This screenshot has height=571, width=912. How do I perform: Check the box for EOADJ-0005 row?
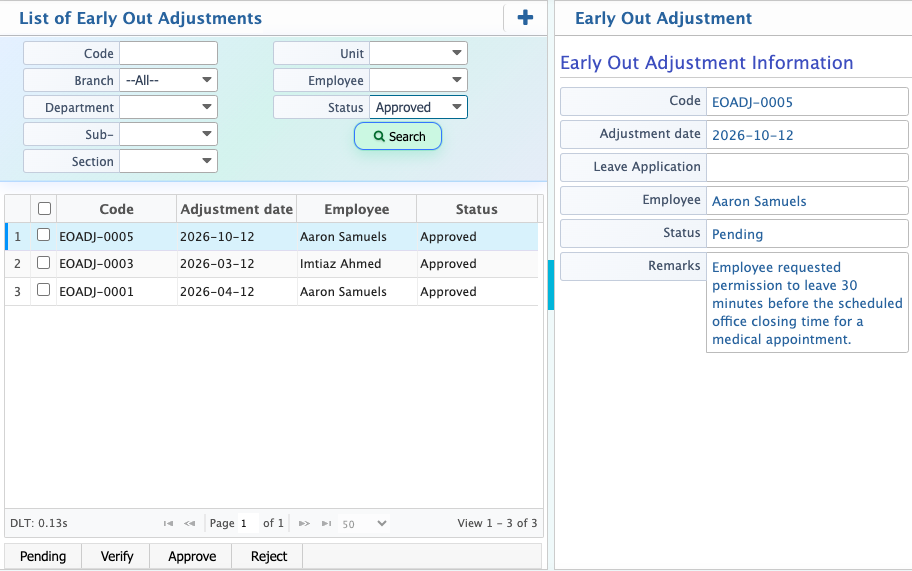click(x=43, y=235)
